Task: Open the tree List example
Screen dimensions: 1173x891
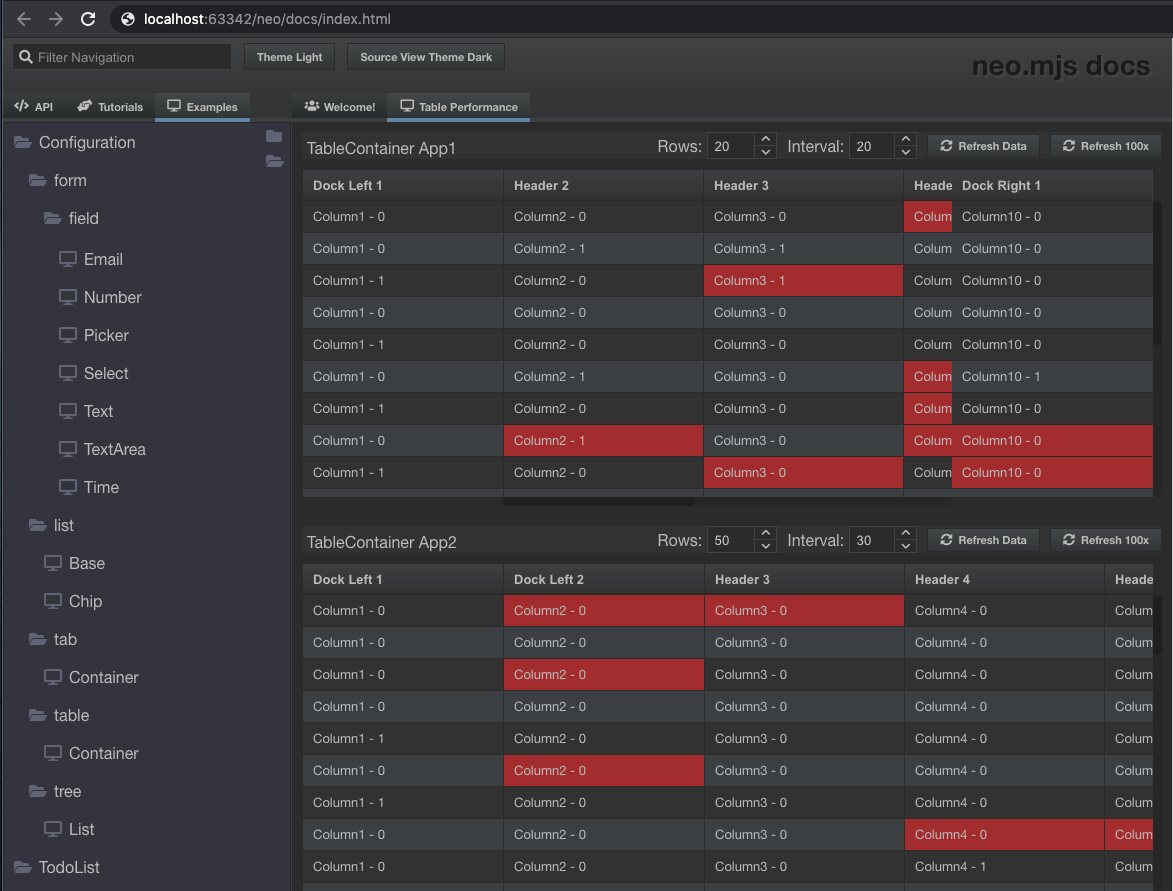Action: pos(69,829)
